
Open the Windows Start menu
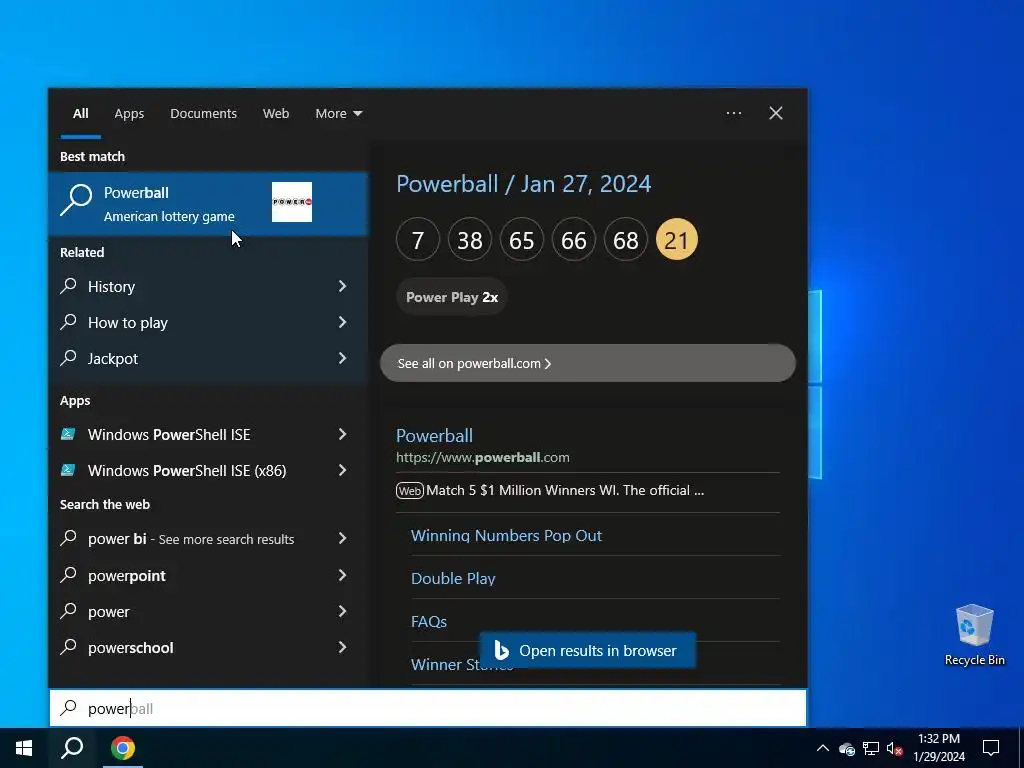coord(24,748)
